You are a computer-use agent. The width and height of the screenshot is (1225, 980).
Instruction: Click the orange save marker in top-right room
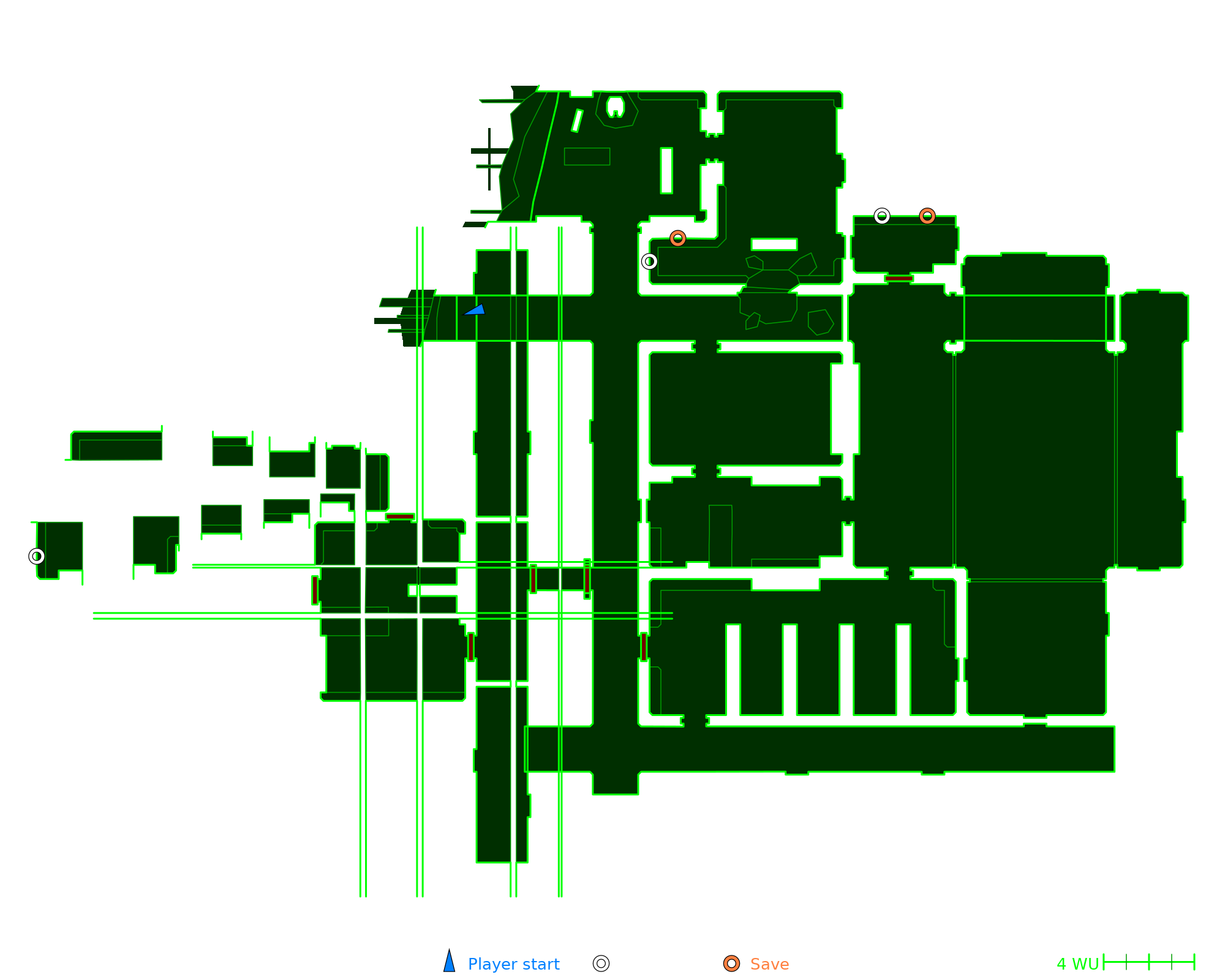927,216
